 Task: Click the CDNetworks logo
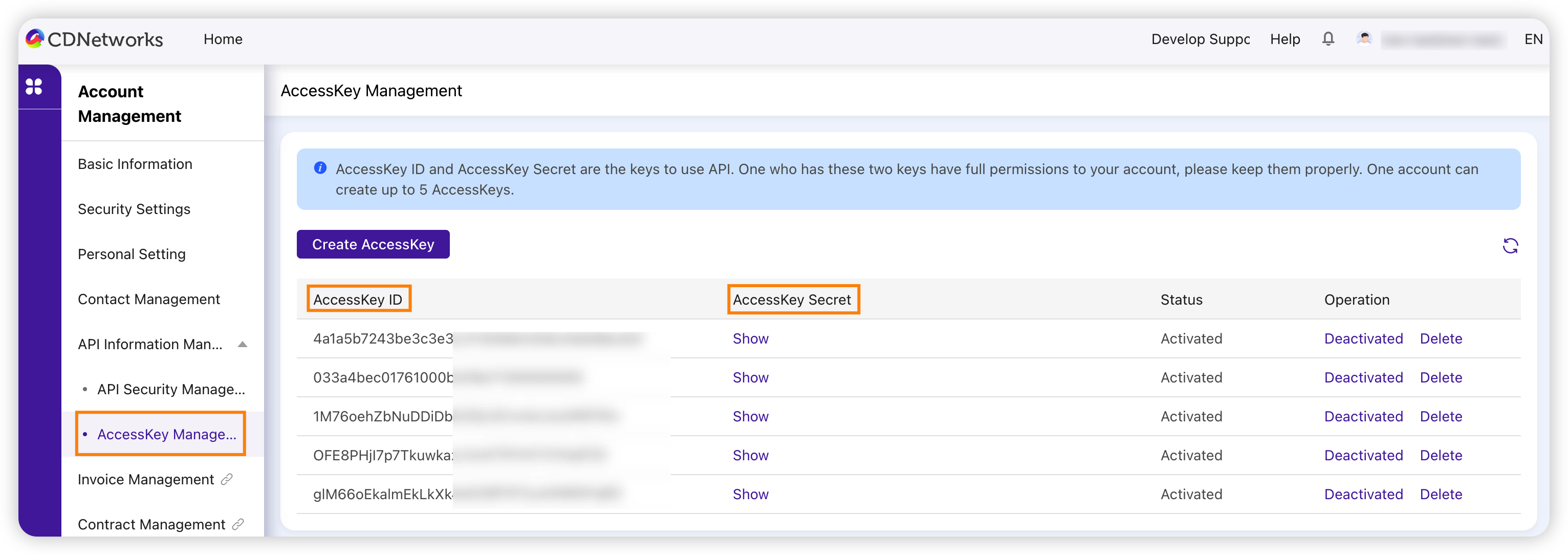pyautogui.click(x=94, y=39)
